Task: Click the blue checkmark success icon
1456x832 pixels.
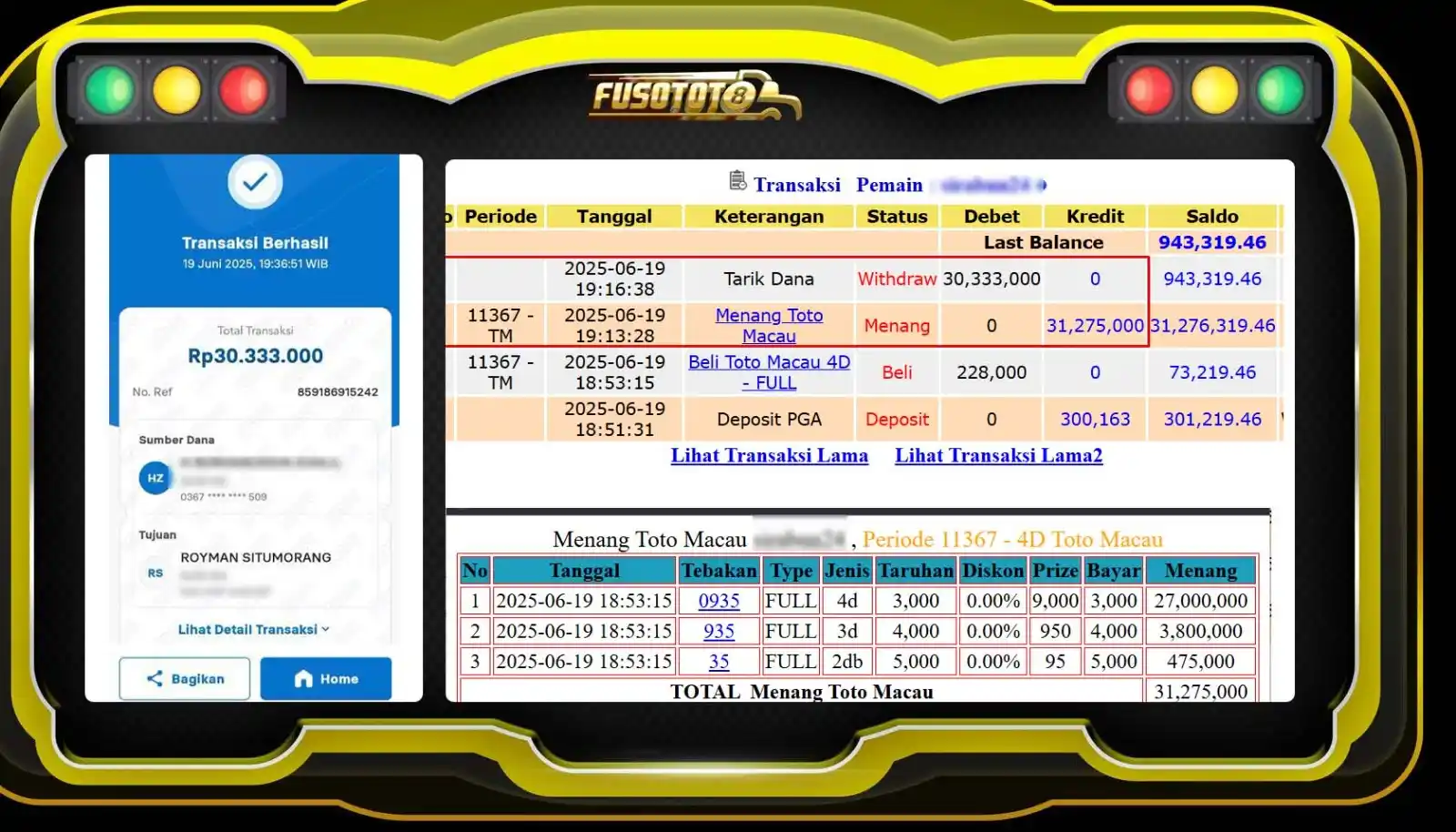Action: pyautogui.click(x=255, y=181)
